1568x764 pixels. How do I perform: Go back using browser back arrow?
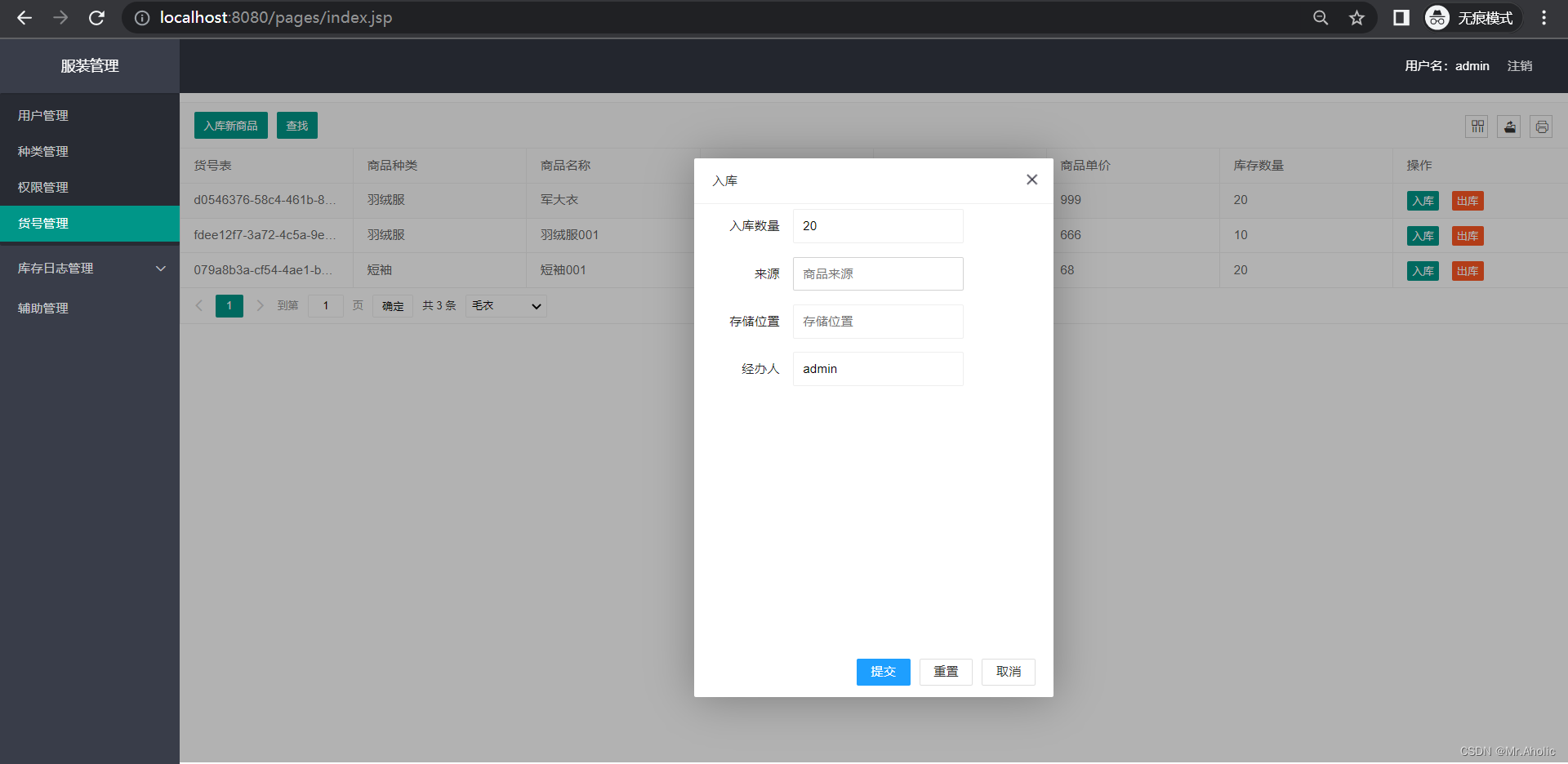point(24,18)
